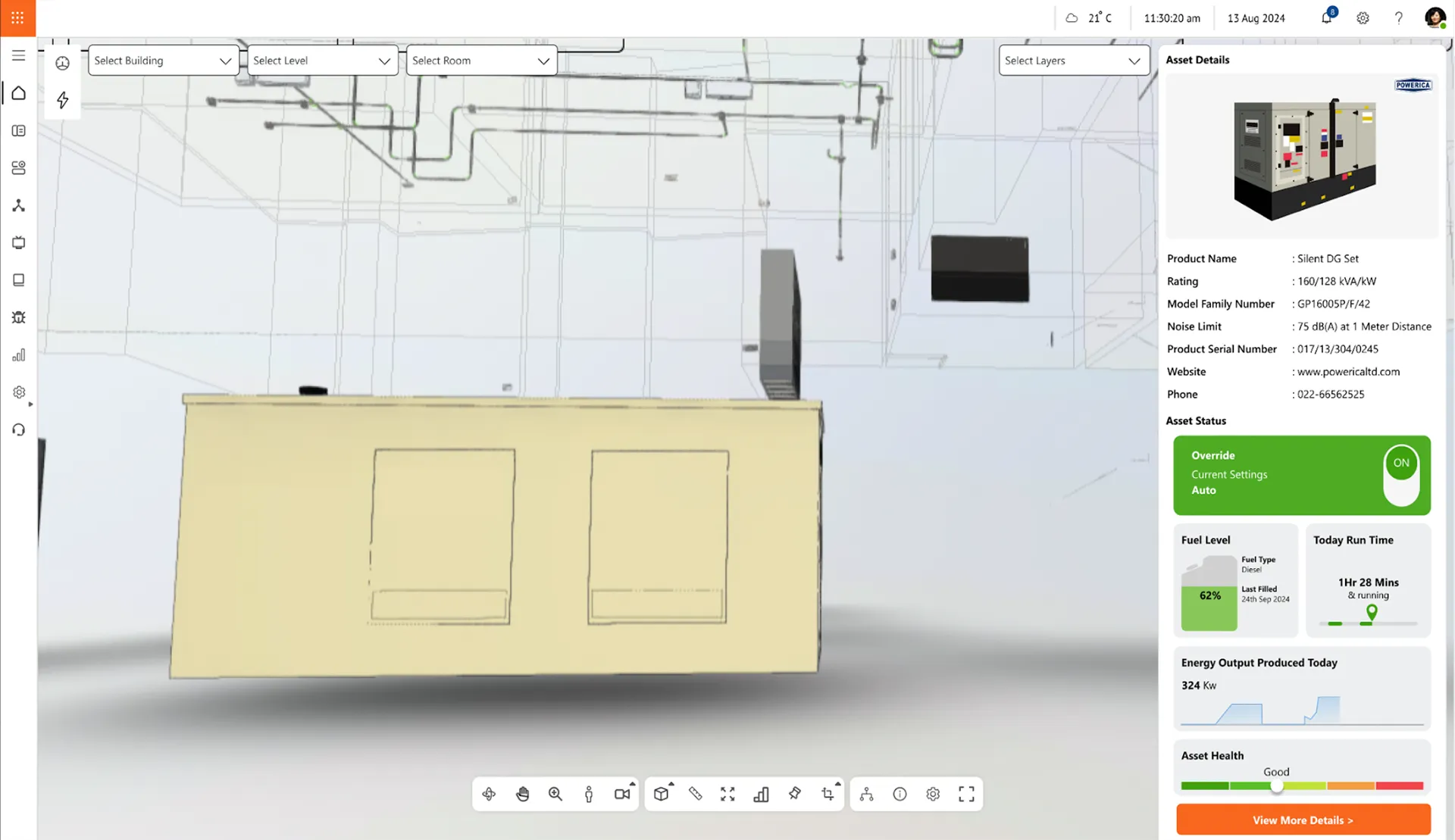
Task: Click the camera view tool
Action: 622,794
